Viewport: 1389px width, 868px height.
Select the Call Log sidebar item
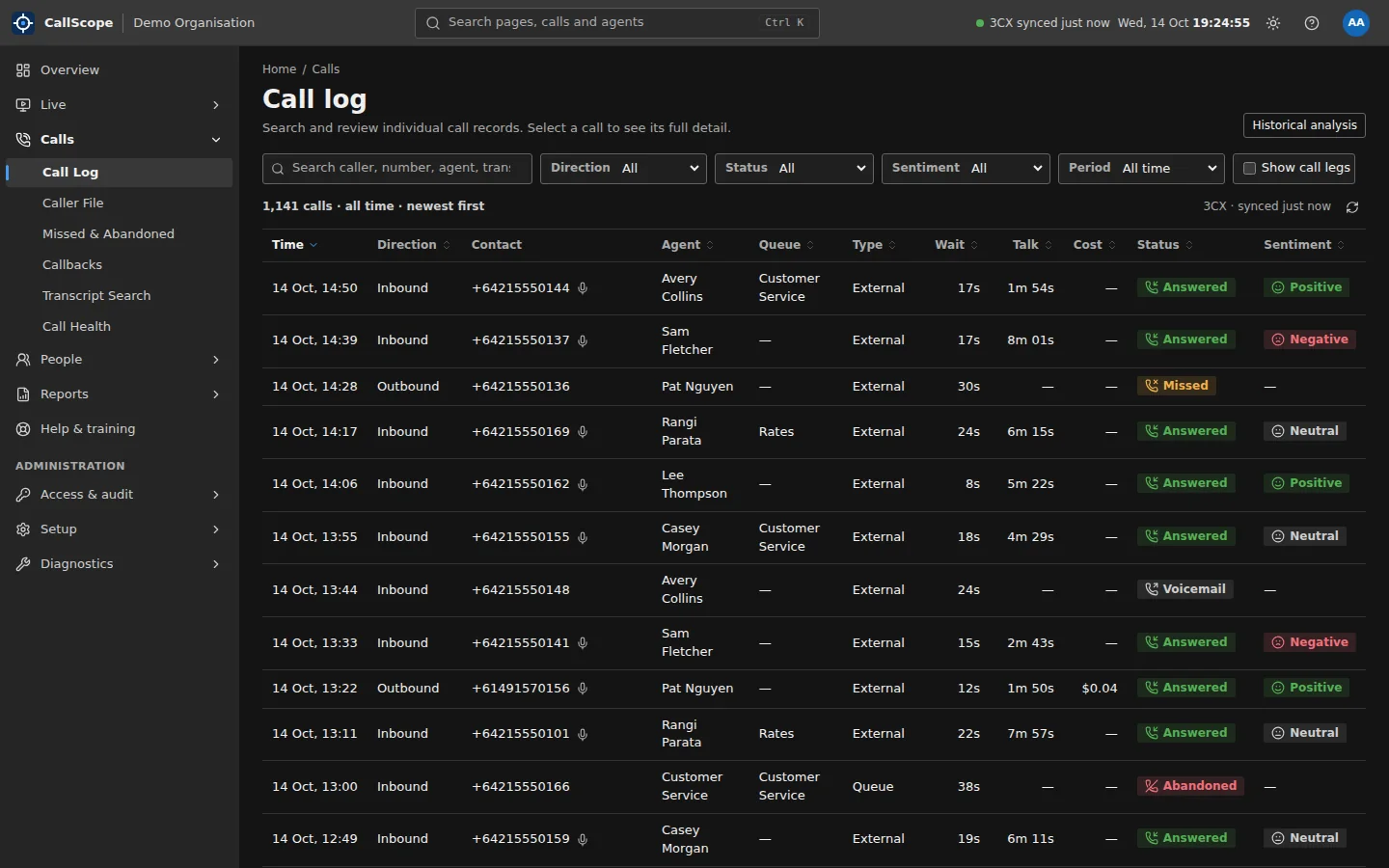tap(120, 173)
